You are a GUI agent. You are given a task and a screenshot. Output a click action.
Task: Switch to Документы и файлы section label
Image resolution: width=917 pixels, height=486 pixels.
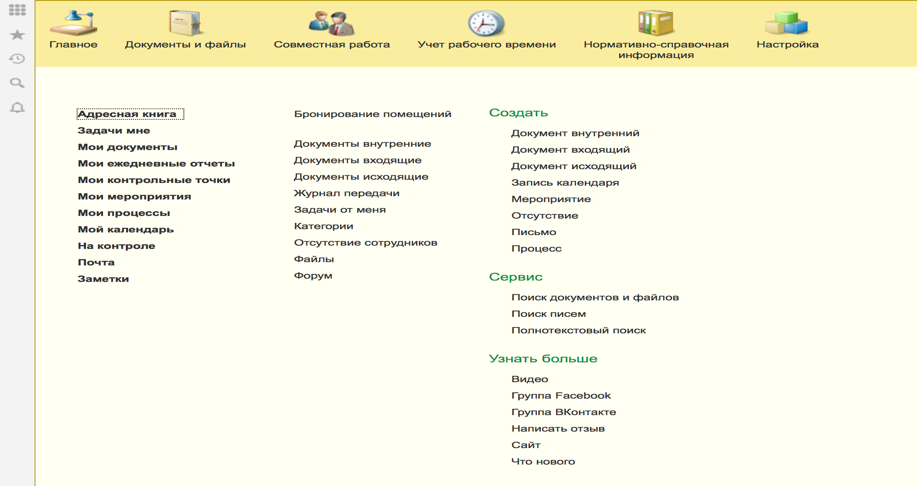(185, 44)
